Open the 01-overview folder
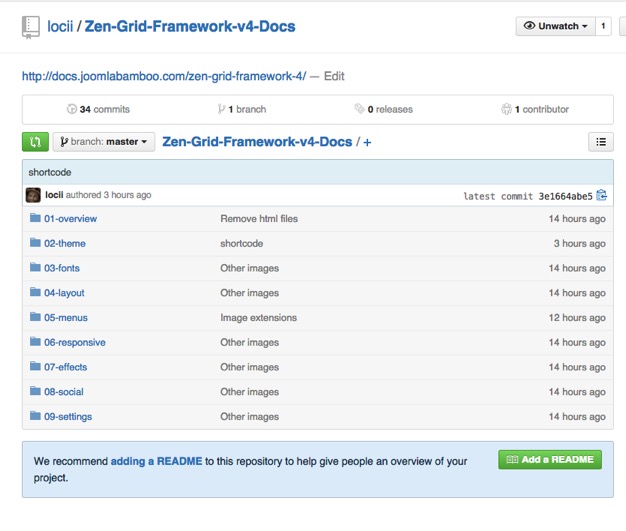626x531 pixels. click(x=71, y=219)
